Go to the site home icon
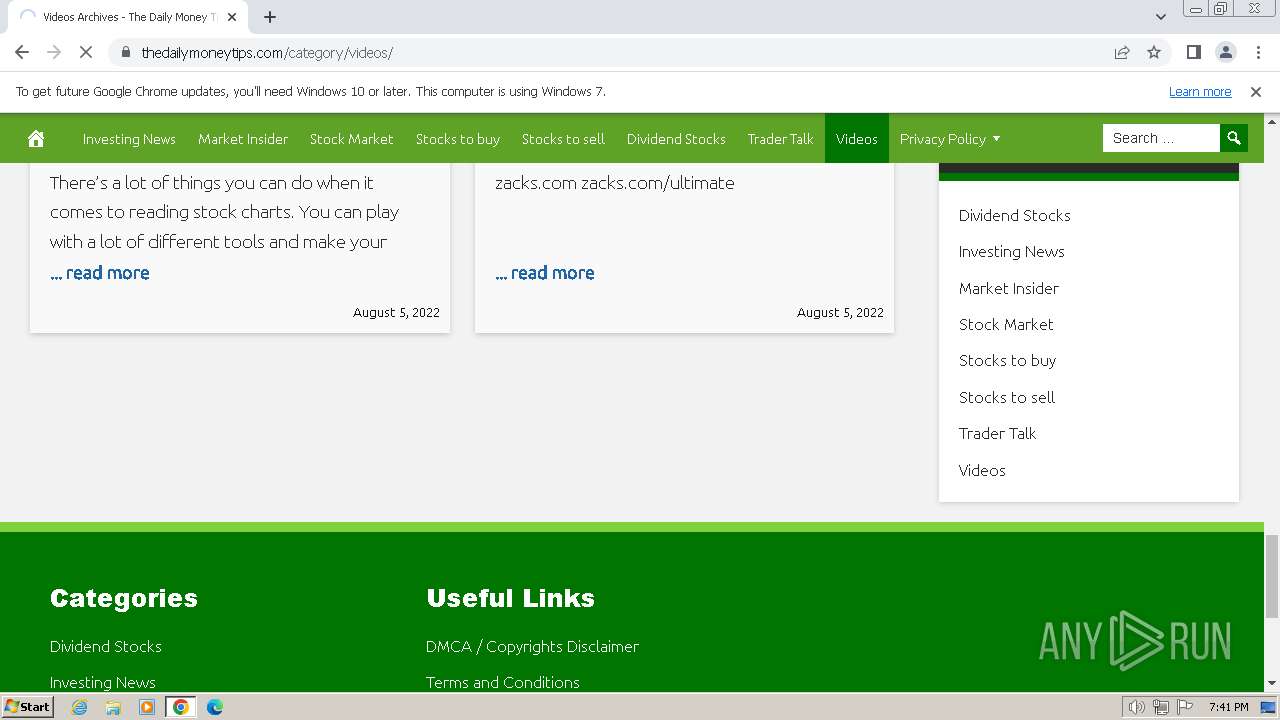 point(36,138)
